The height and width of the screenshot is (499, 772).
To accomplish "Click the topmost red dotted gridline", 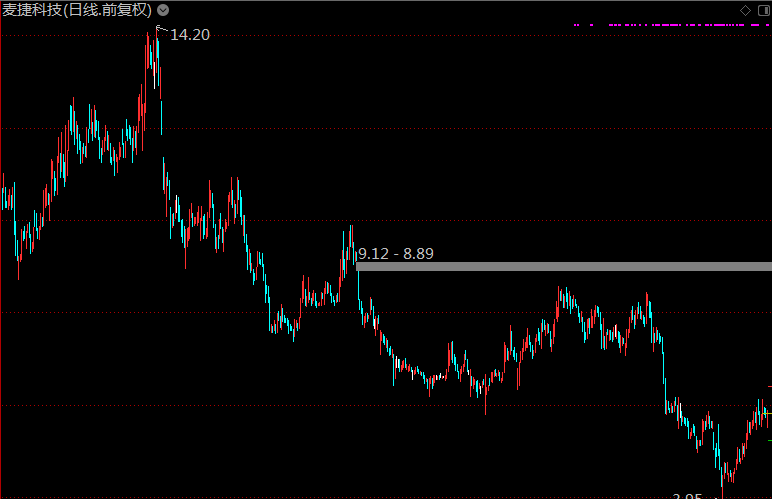I will point(400,37).
